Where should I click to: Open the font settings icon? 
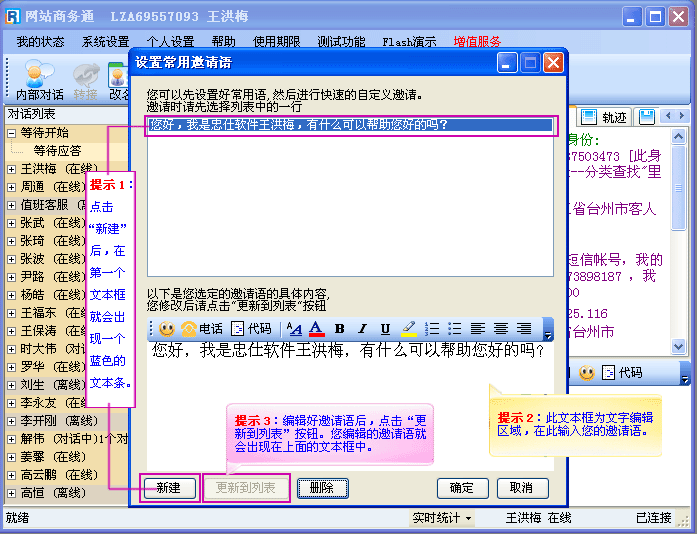[294, 328]
